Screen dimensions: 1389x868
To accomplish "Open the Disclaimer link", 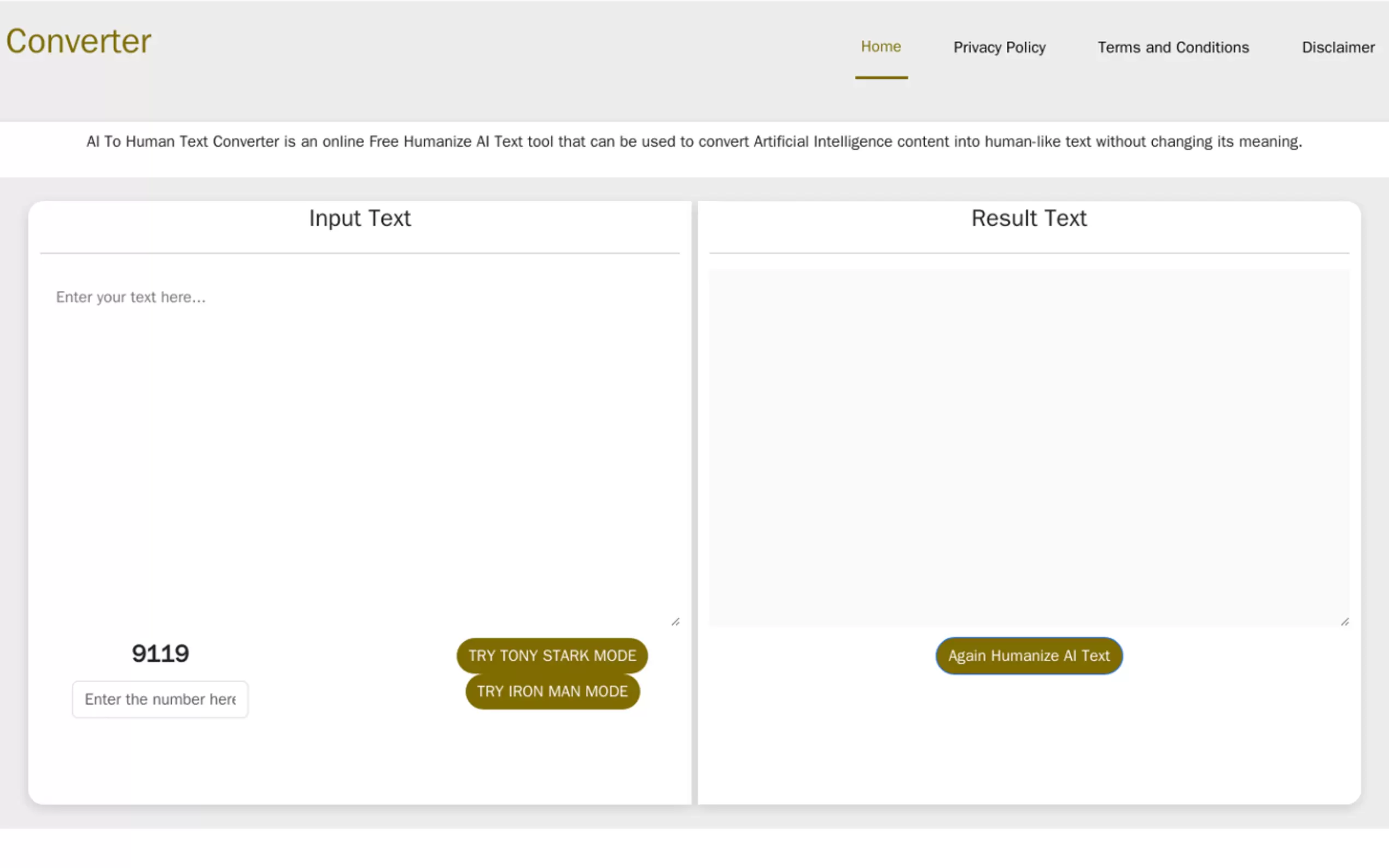I will 1337,47.
